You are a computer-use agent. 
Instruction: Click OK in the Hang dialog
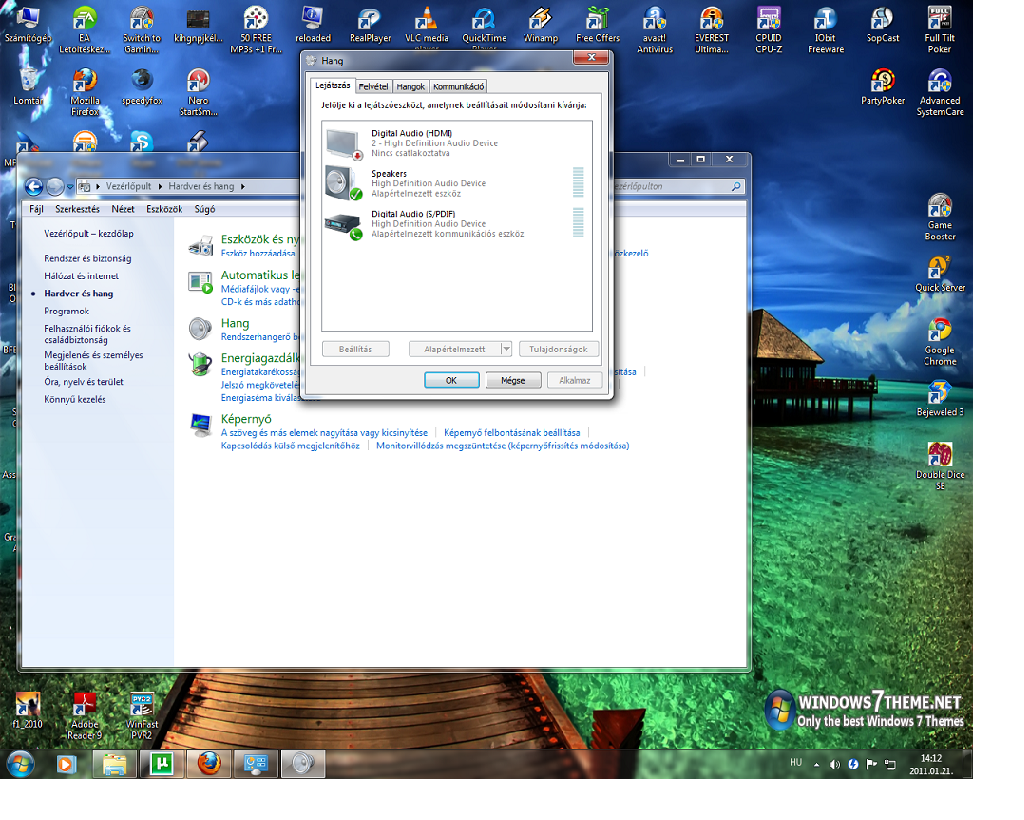(451, 381)
